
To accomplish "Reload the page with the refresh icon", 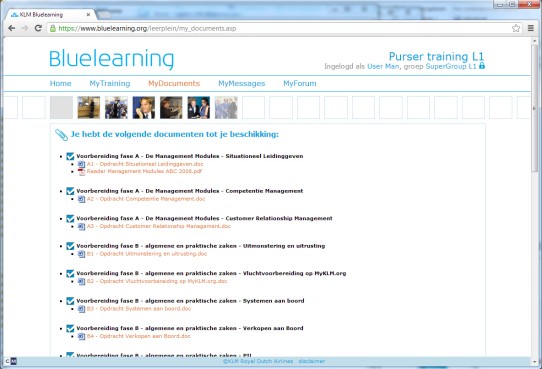I will tap(38, 28).
